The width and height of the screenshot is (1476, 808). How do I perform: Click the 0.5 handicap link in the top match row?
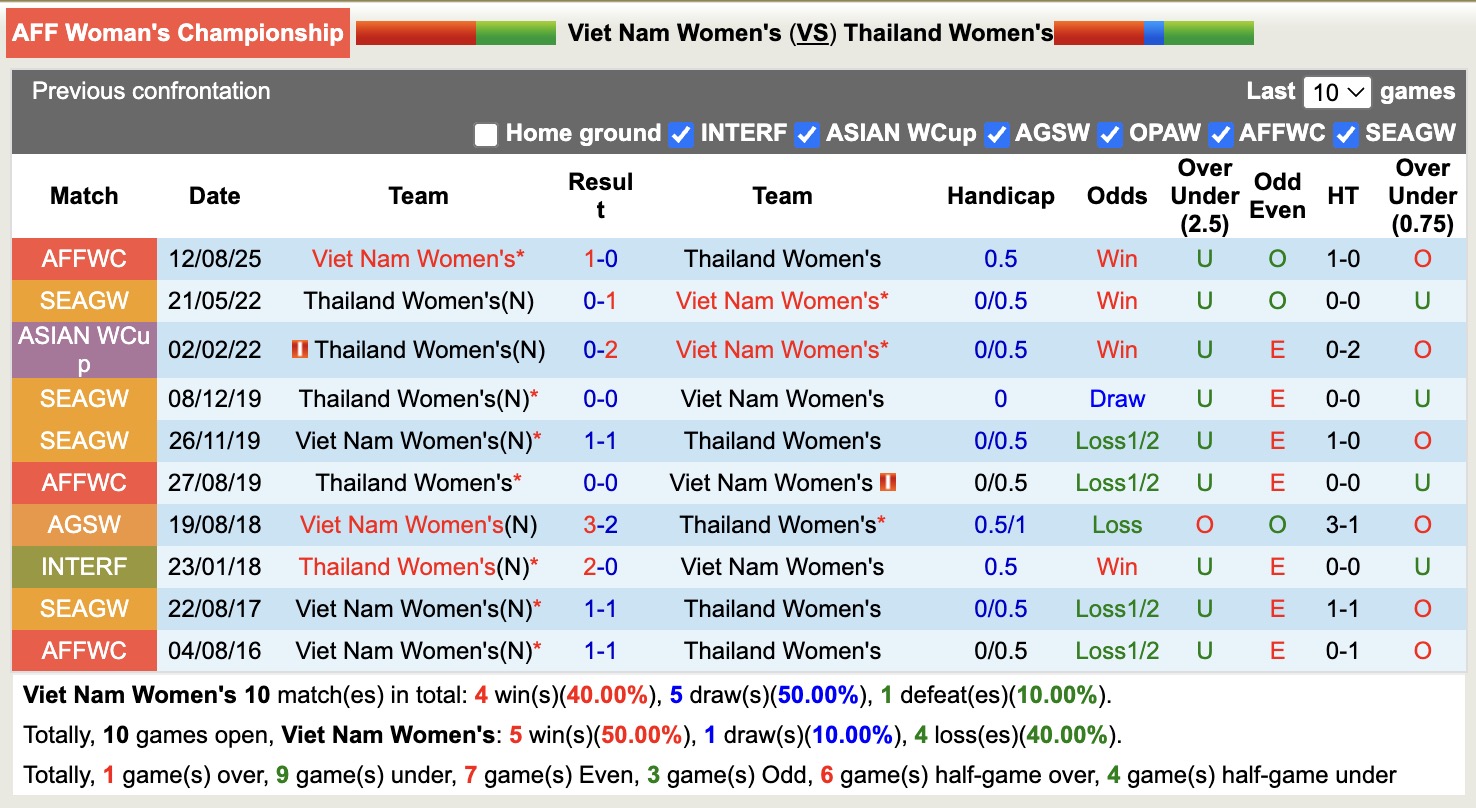pyautogui.click(x=1001, y=259)
